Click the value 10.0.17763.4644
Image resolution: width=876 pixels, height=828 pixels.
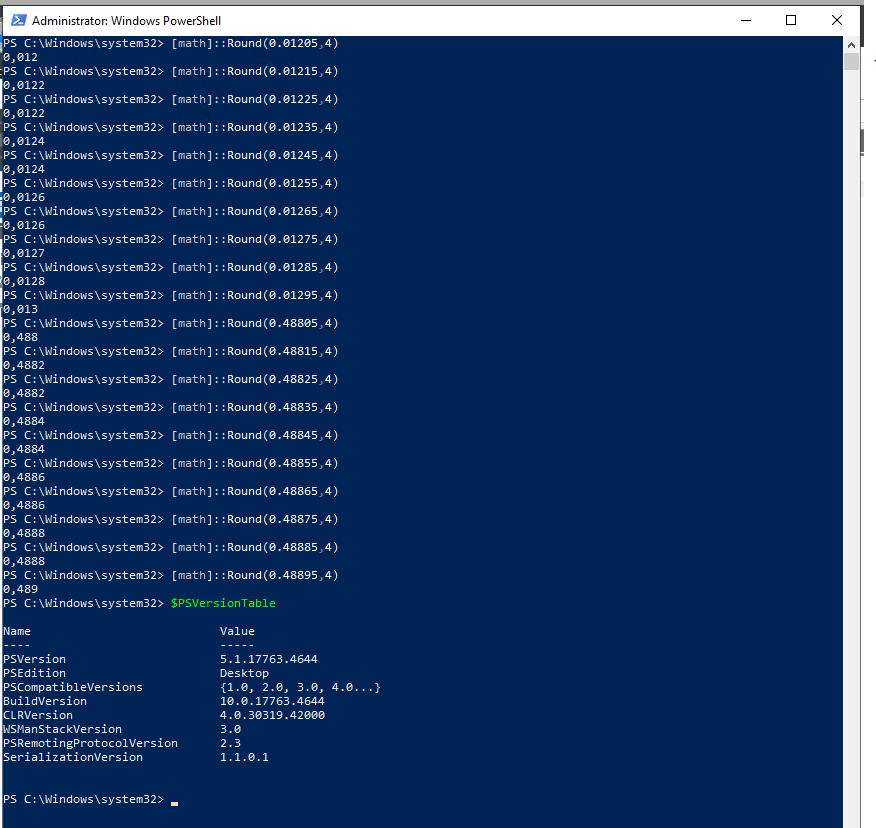click(272, 701)
